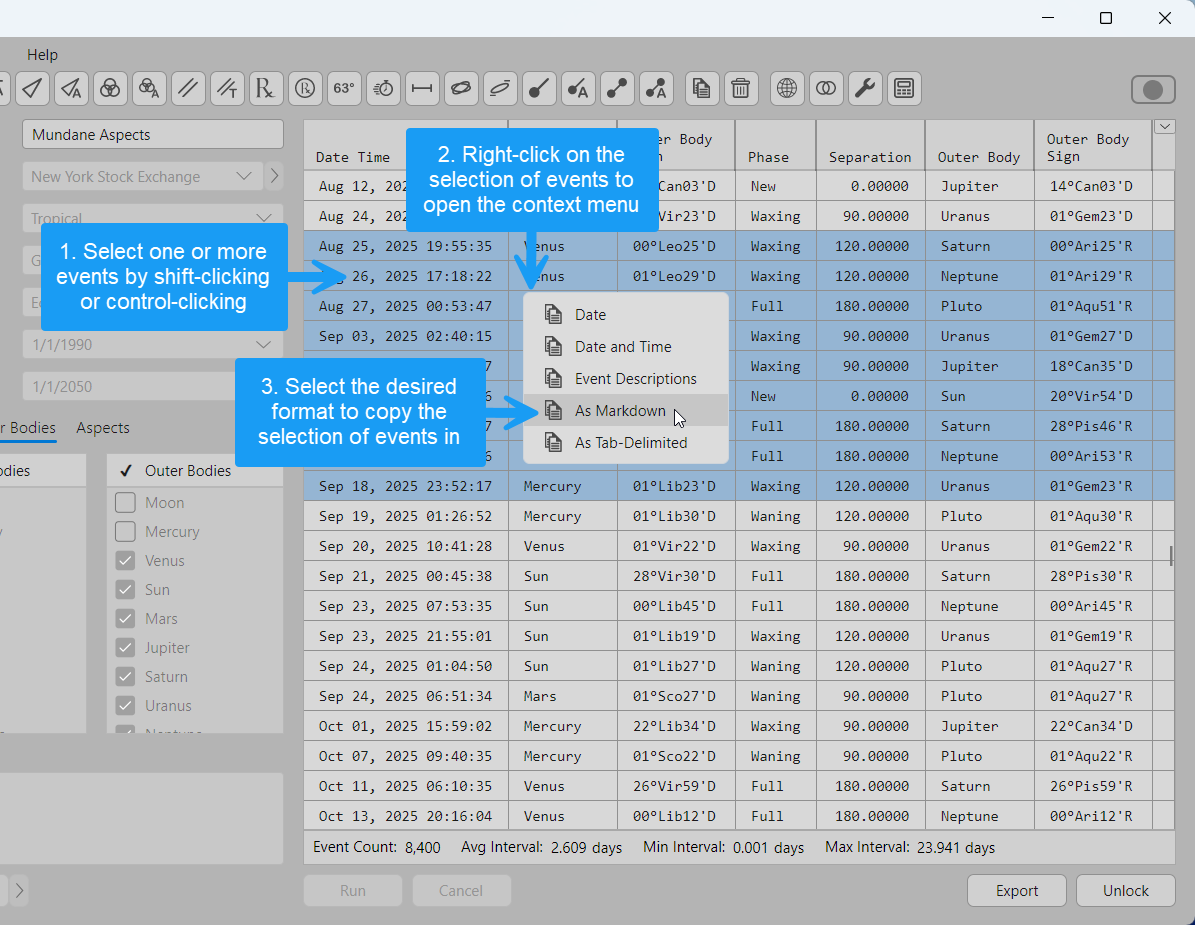Viewport: 1195px width, 925px height.
Task: Select the two-node connector 'A' tool
Action: pyautogui.click(x=656, y=88)
